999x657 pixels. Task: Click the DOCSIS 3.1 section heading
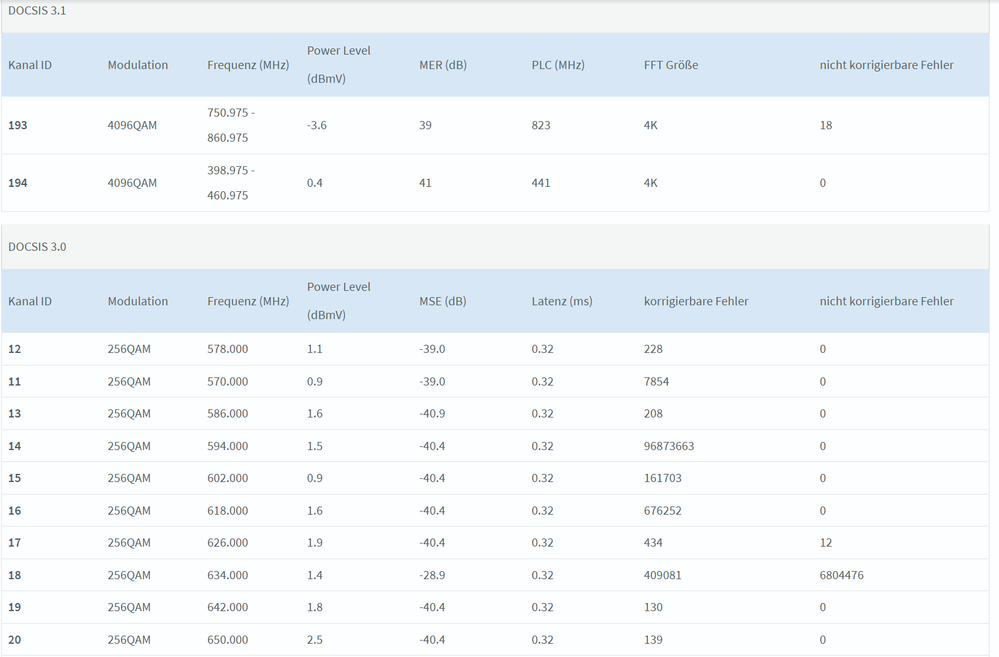coord(37,10)
